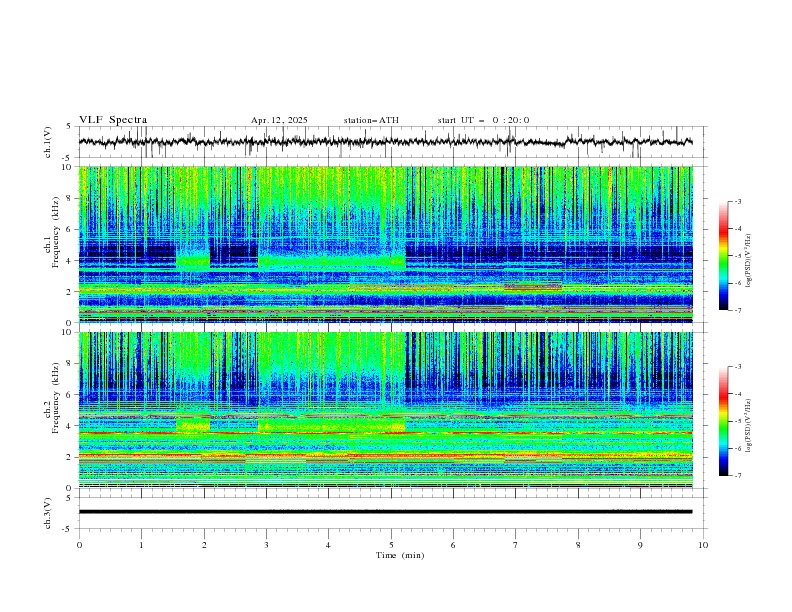
Task: Click time axis tick label "2"
Action: (204, 545)
